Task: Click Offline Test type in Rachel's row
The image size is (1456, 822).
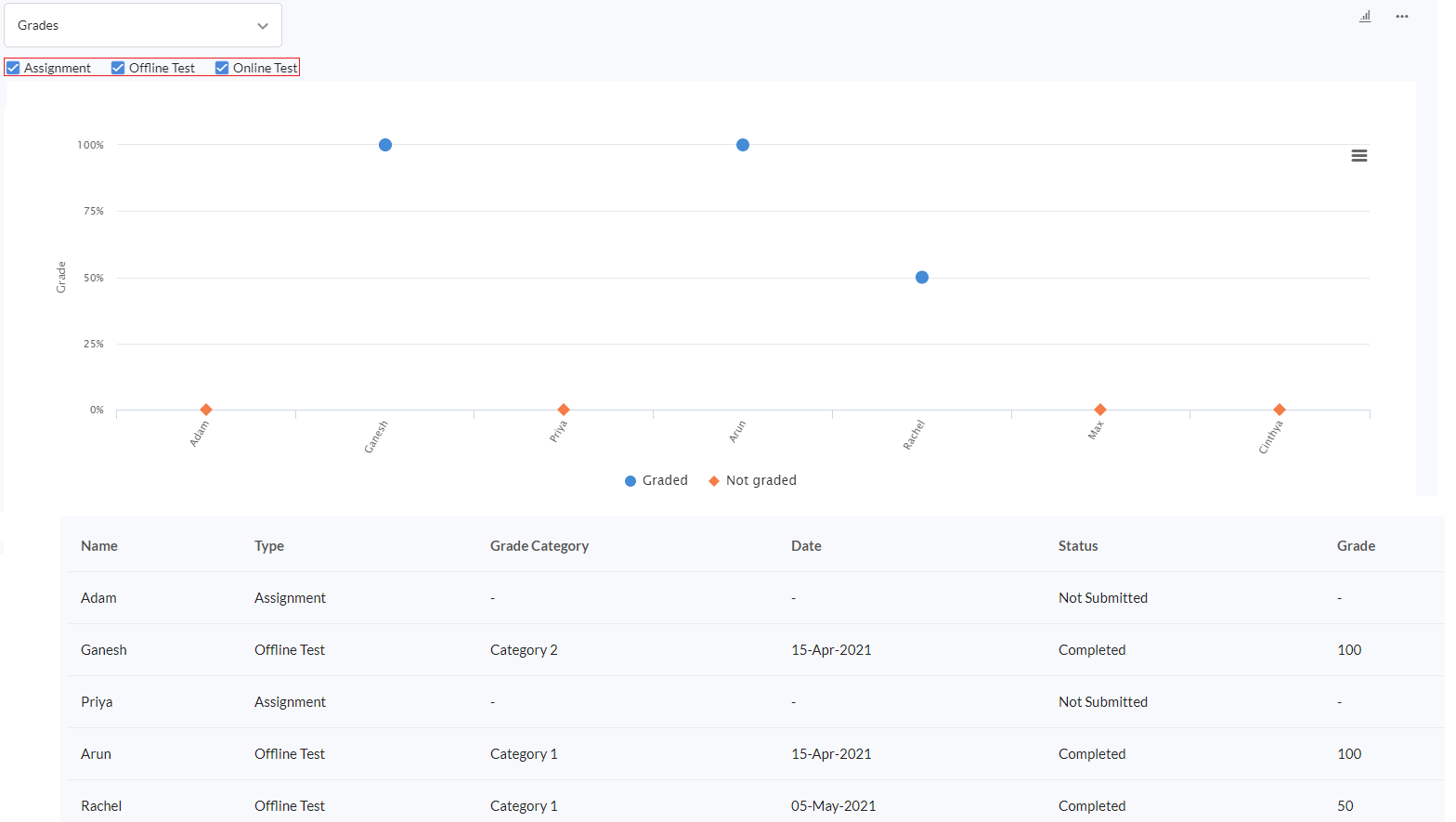Action: click(290, 806)
